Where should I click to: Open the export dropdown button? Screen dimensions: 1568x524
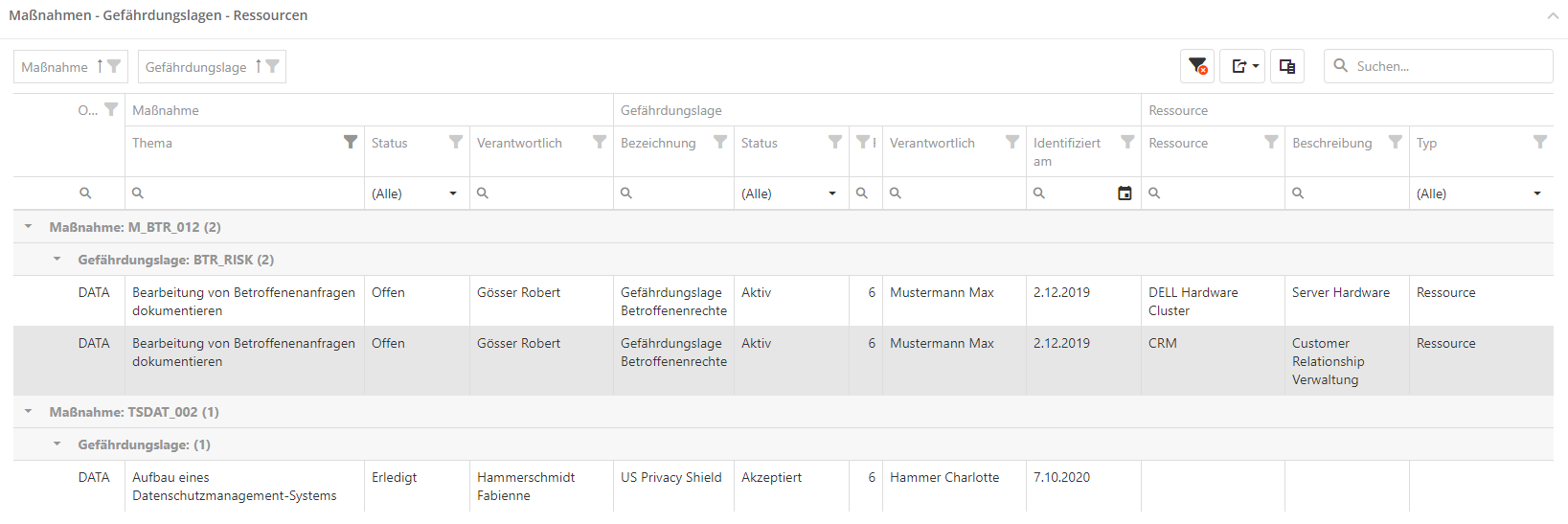click(1242, 66)
